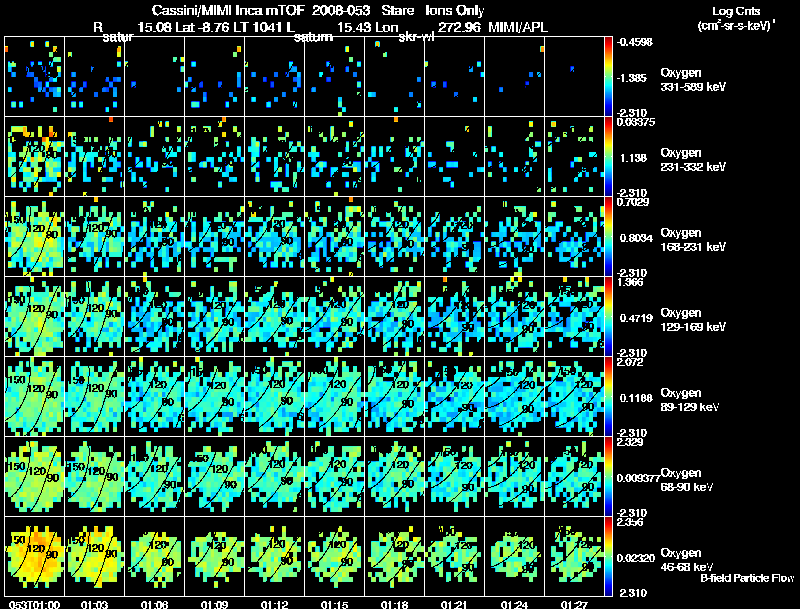Screen dimensions: 800x609
Task: Click the 'Oxygen 168-231 keV' row label
Action: coord(693,240)
